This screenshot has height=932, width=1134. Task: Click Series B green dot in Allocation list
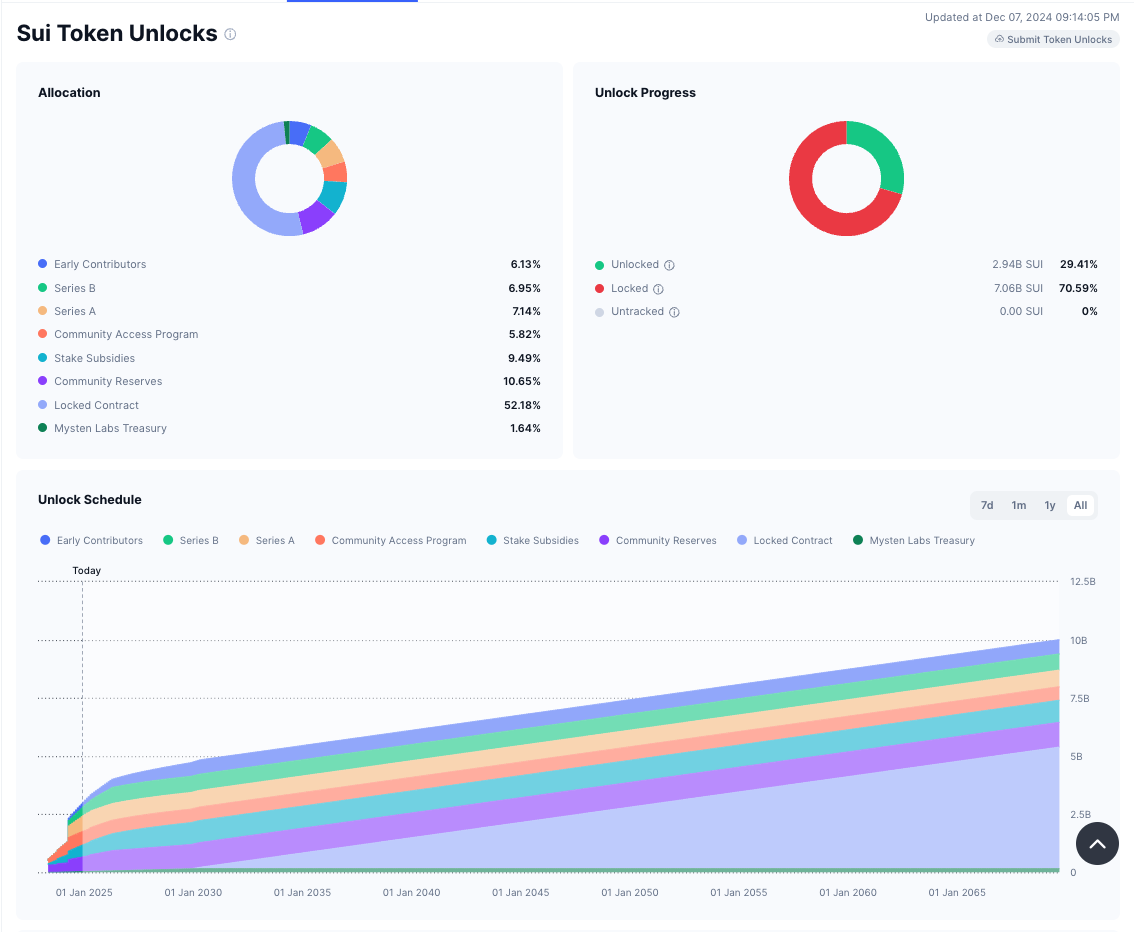tap(43, 288)
